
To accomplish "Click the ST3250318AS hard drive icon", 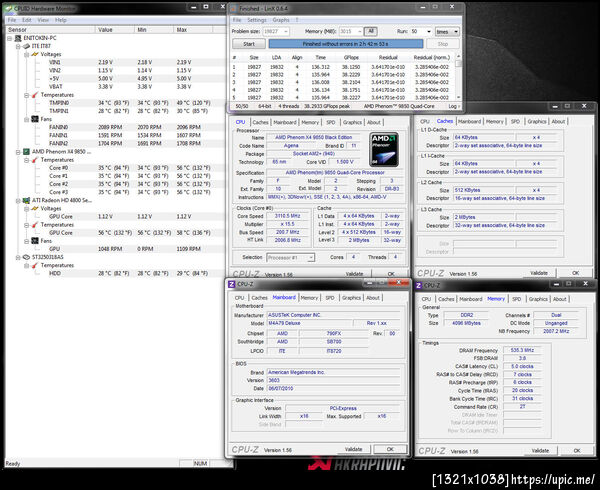I will pyautogui.click(x=26, y=257).
